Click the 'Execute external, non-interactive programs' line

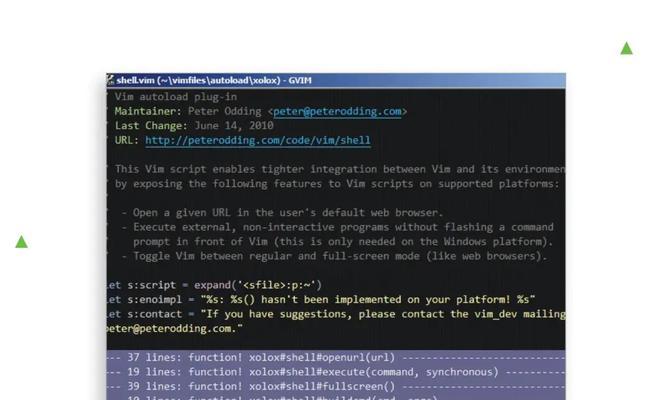coord(338,227)
